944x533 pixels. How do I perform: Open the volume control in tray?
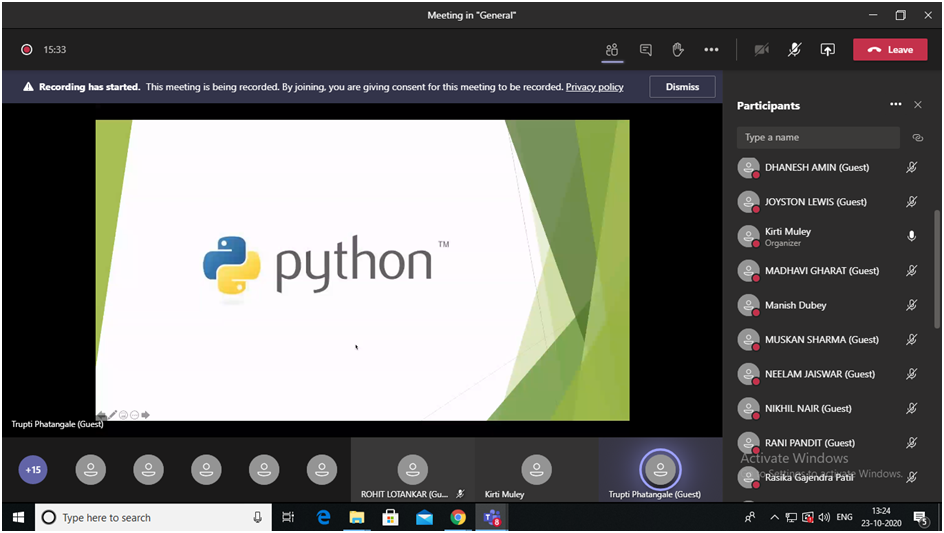[825, 517]
